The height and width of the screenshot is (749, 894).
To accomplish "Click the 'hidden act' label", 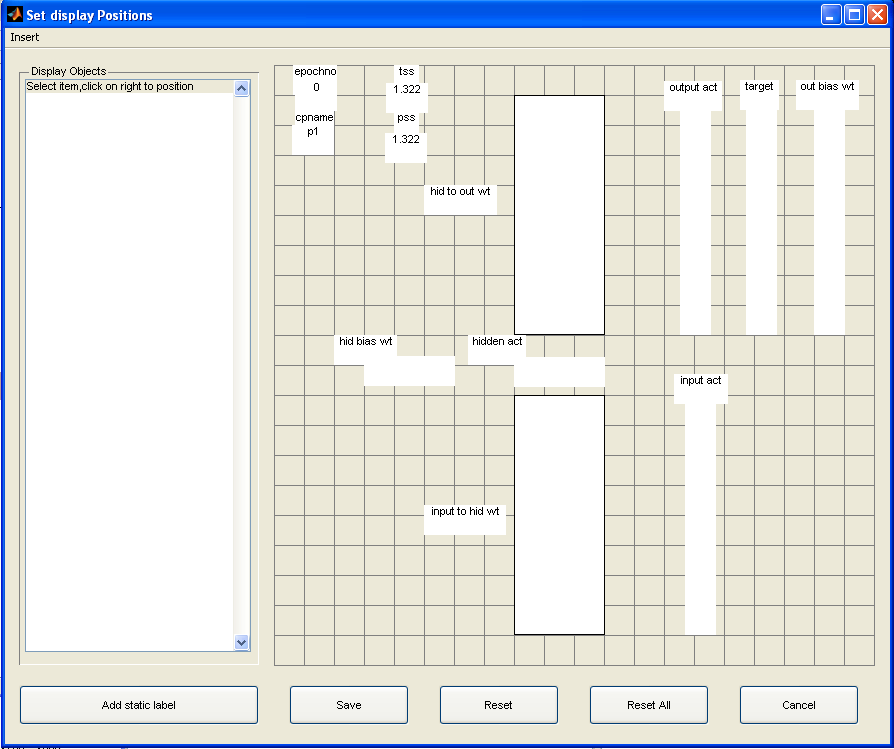I will 497,342.
